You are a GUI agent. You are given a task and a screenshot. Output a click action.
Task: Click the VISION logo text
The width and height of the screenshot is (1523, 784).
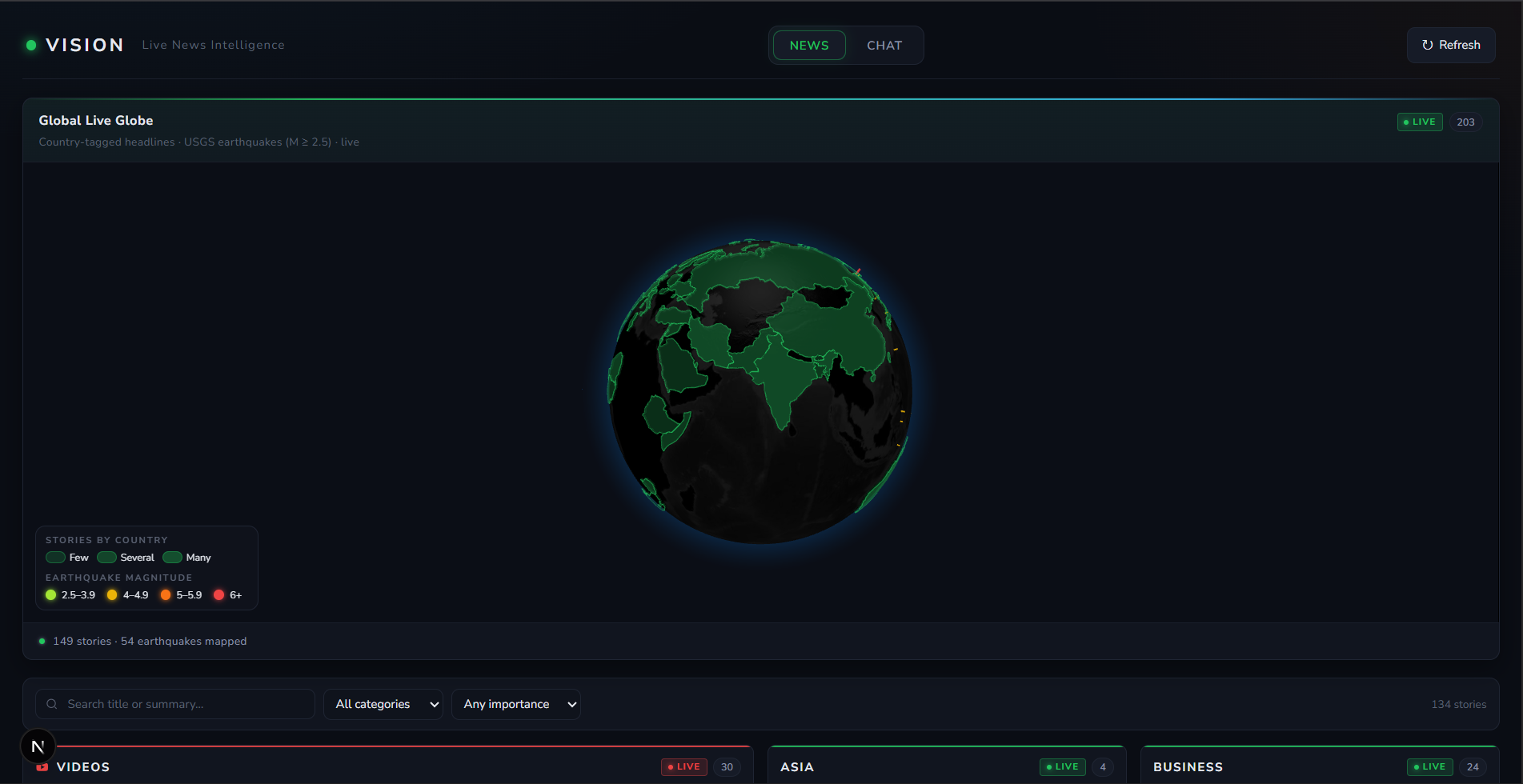pos(85,45)
